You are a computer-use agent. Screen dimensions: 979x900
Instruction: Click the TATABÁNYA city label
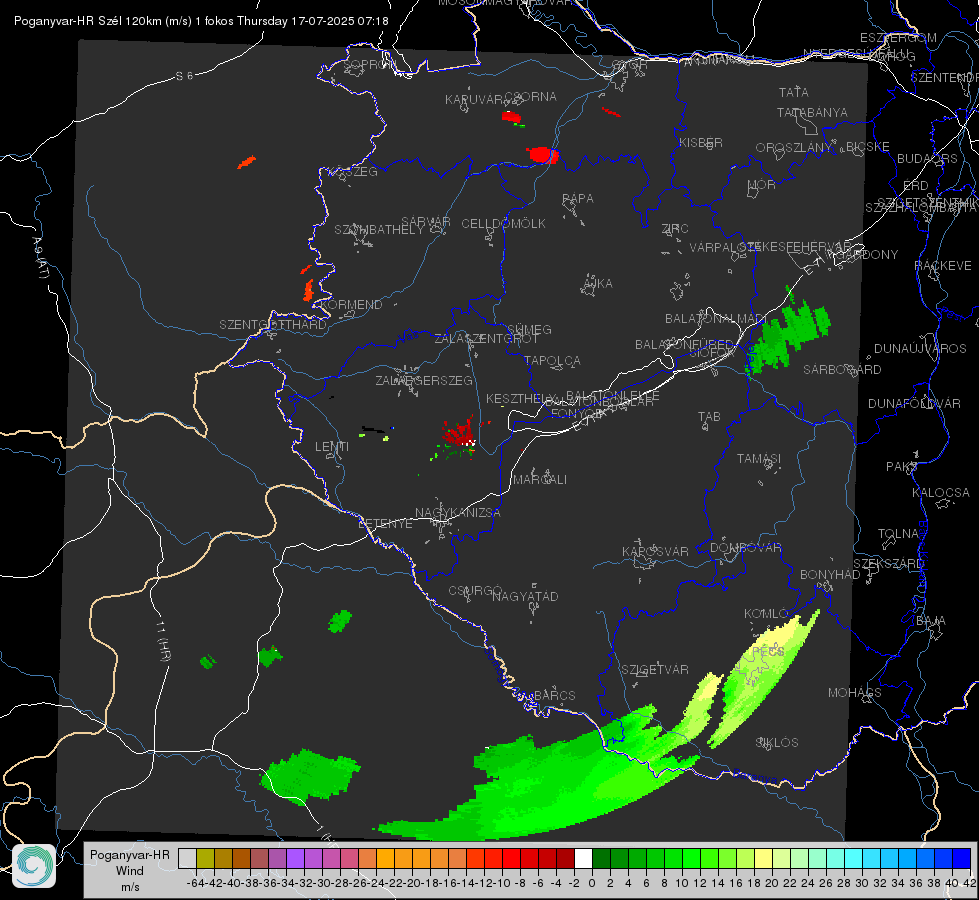tap(812, 113)
